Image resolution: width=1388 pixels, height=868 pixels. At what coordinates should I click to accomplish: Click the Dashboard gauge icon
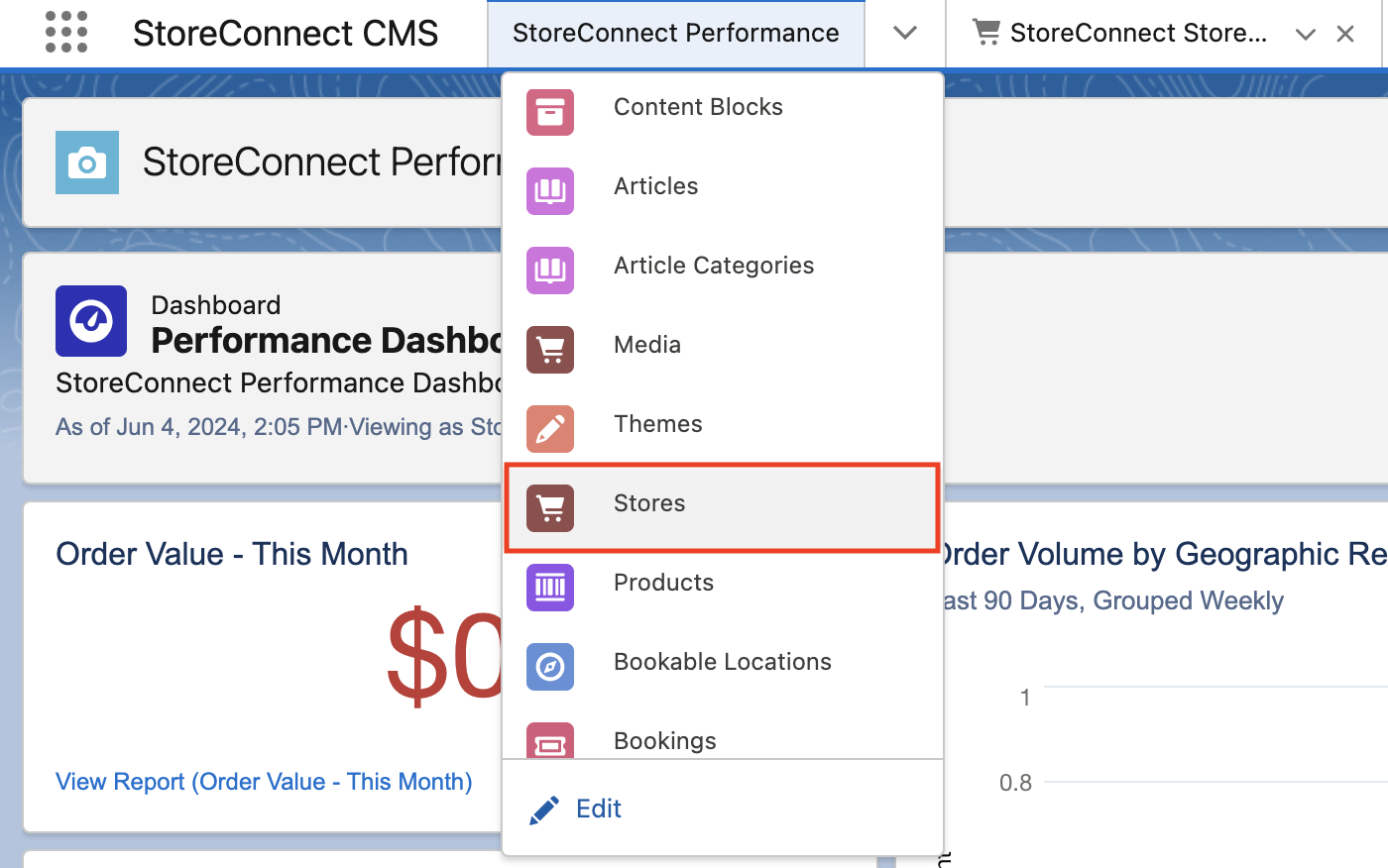[91, 321]
